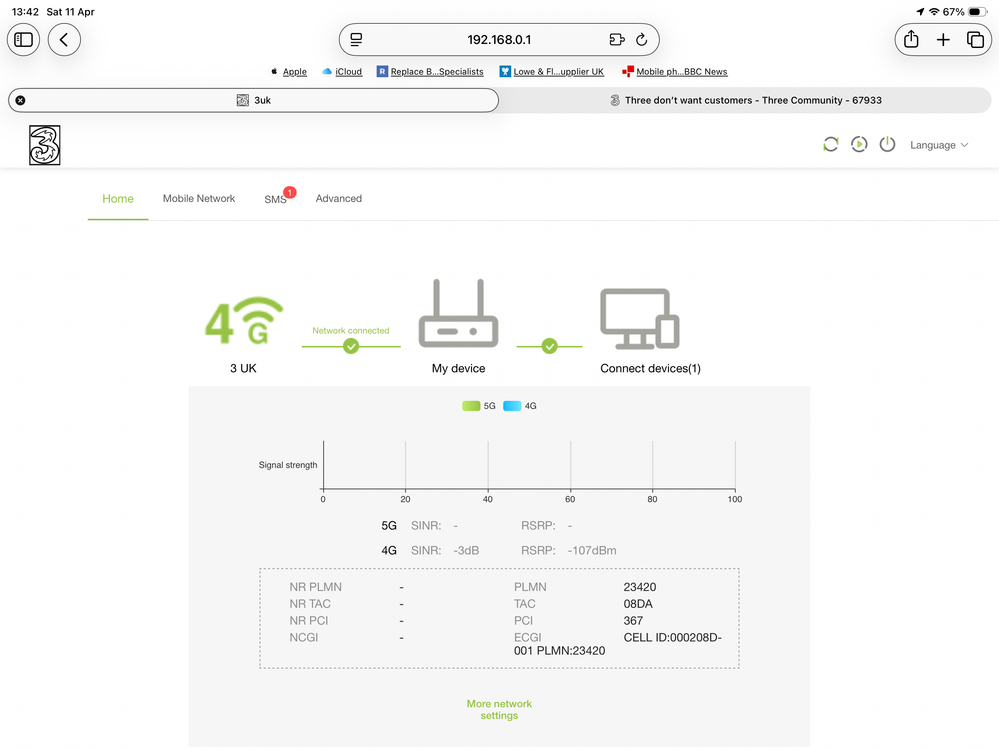Click the Connect devices monitor icon
Image resolution: width=999 pixels, height=749 pixels.
point(640,318)
